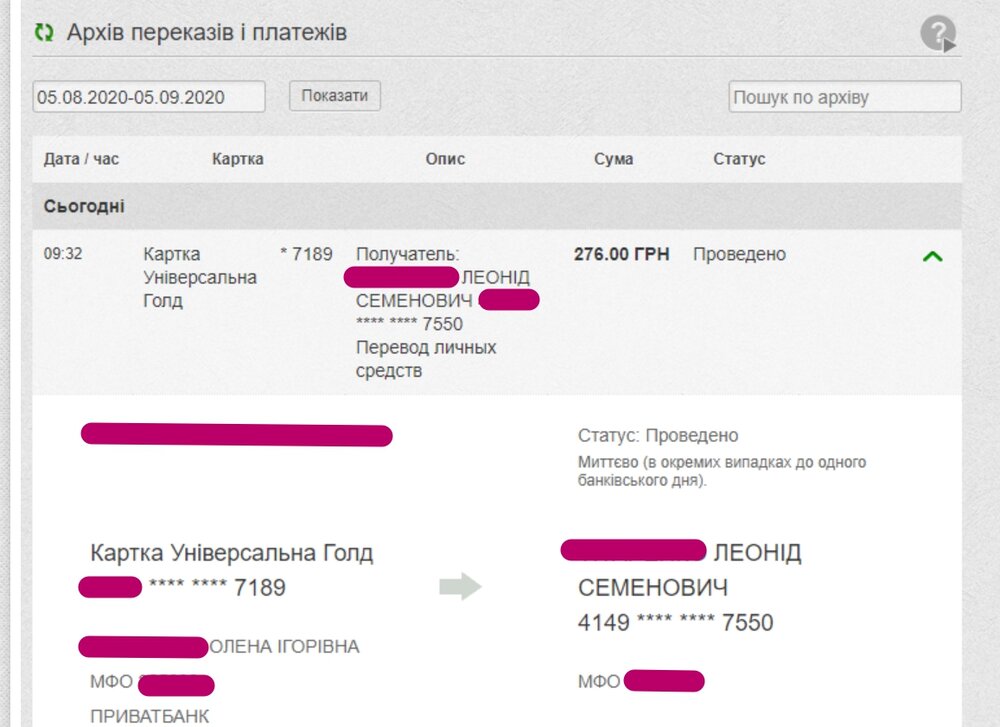Click the gray transfer direction arrow
Screen dimensions: 1000x727
click(460, 588)
